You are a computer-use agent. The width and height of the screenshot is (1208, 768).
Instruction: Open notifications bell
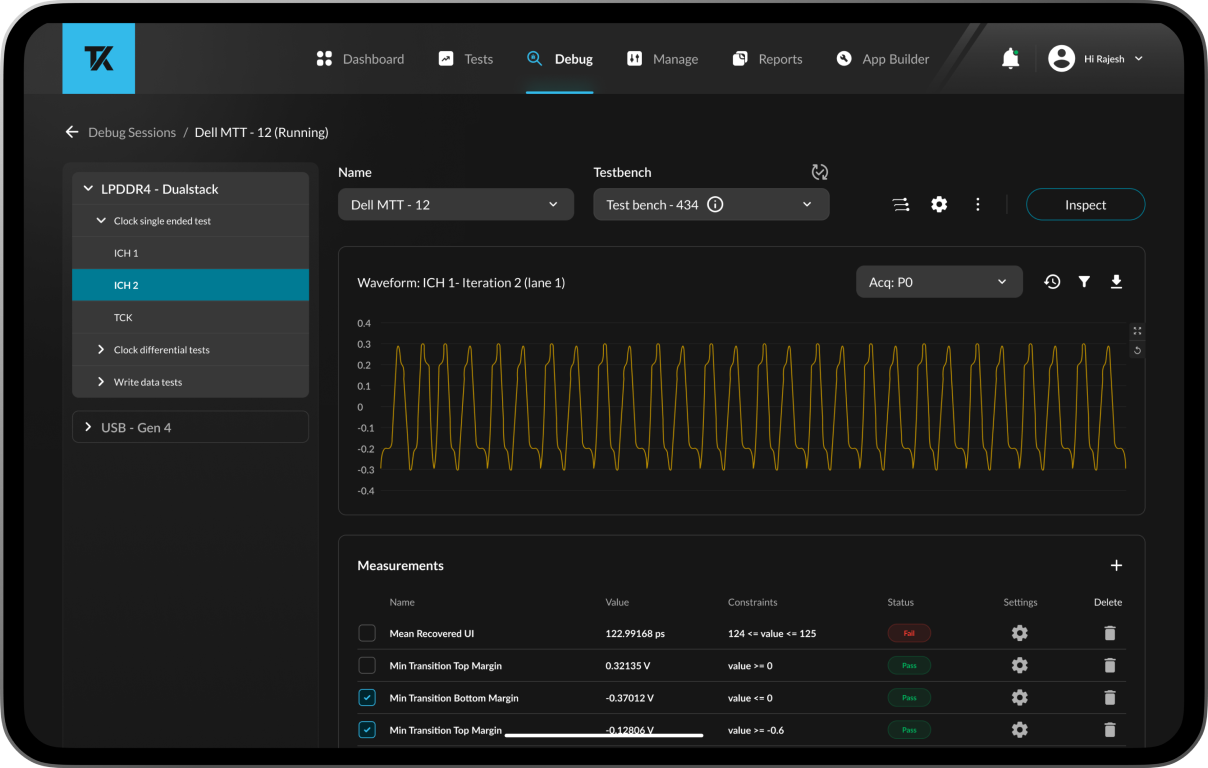coord(1010,58)
